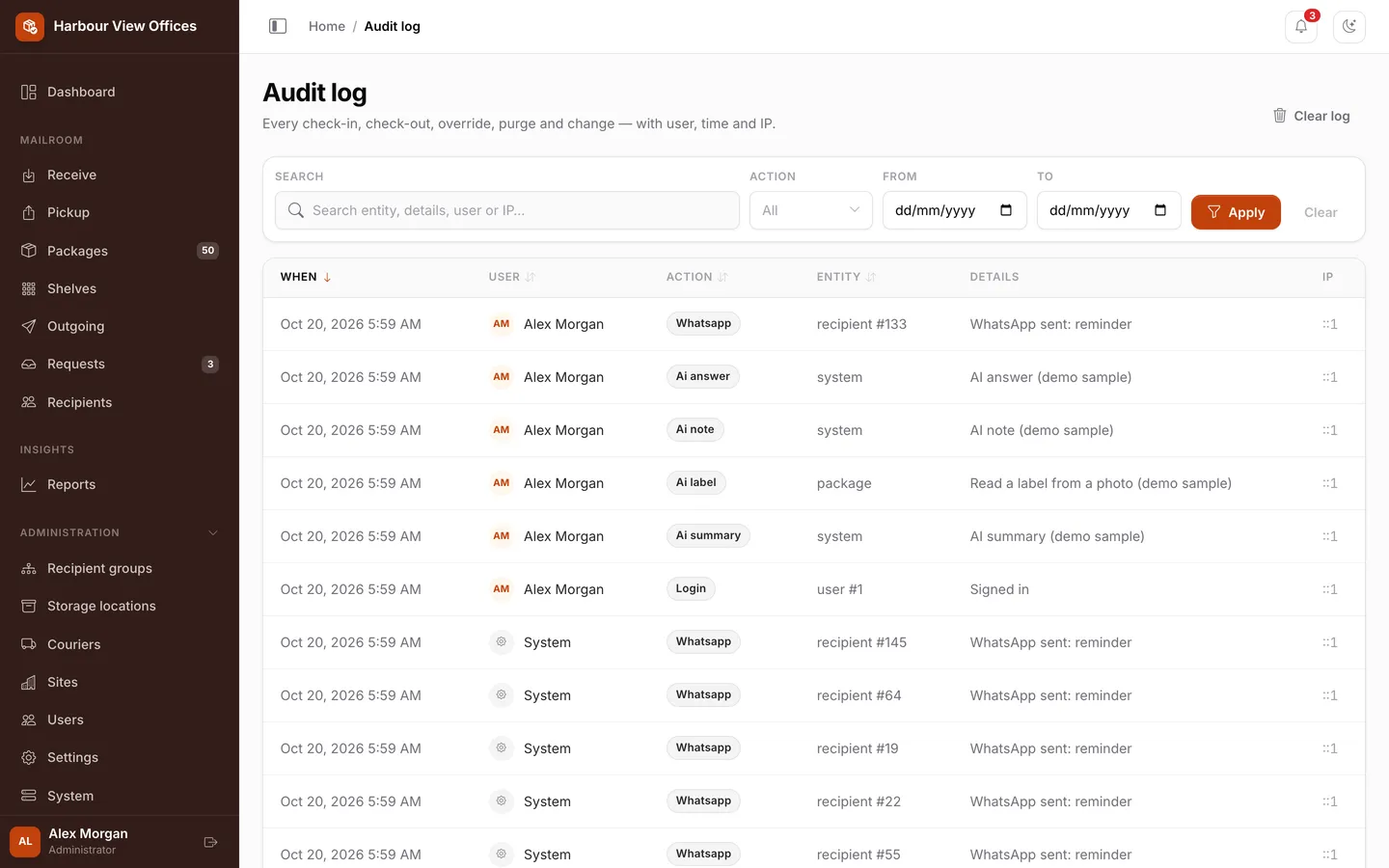The width and height of the screenshot is (1389, 868).
Task: Open the To date calendar picker
Action: coord(1160,210)
